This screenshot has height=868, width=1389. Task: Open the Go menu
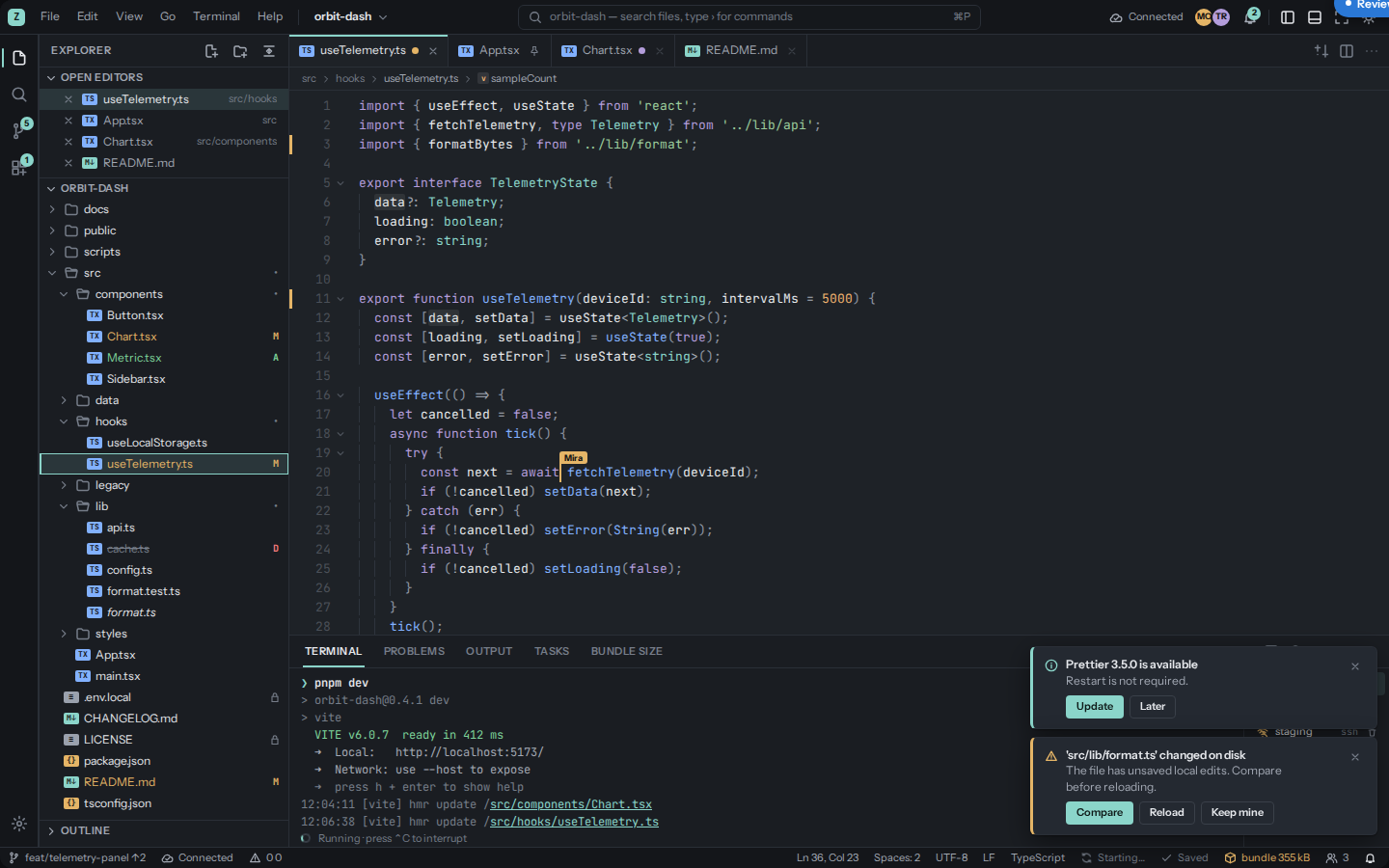coord(168,16)
